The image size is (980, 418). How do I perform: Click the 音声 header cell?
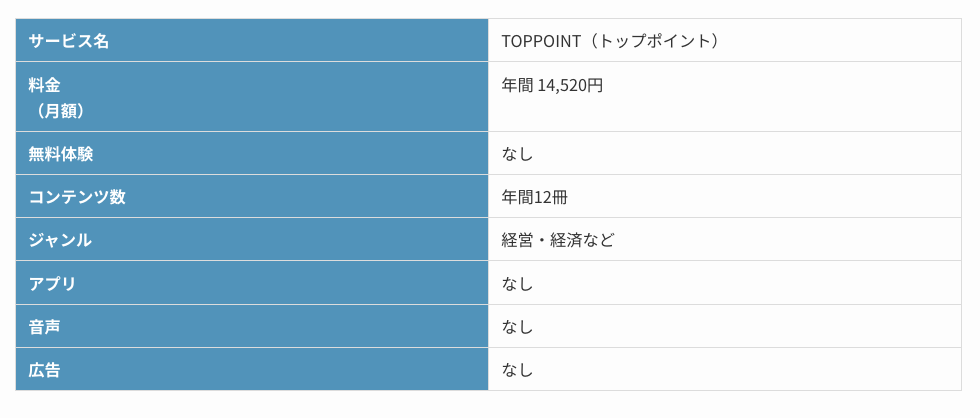[x=252, y=326]
